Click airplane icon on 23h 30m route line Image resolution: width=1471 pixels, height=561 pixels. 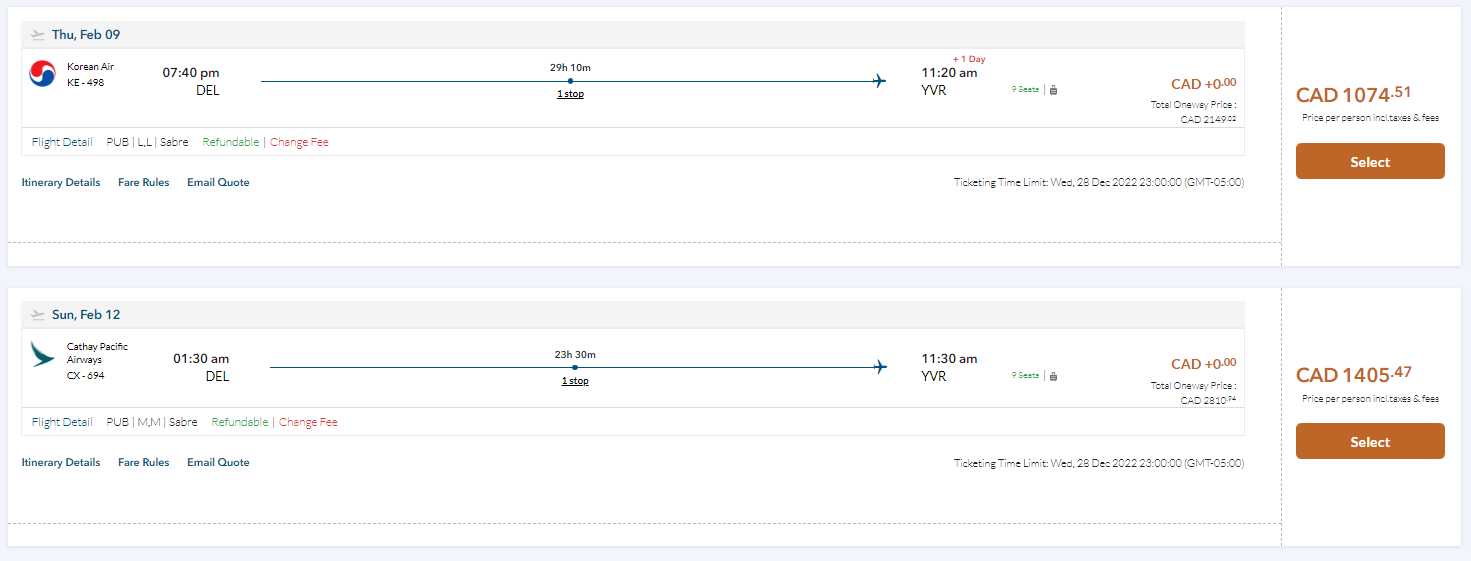click(x=879, y=367)
